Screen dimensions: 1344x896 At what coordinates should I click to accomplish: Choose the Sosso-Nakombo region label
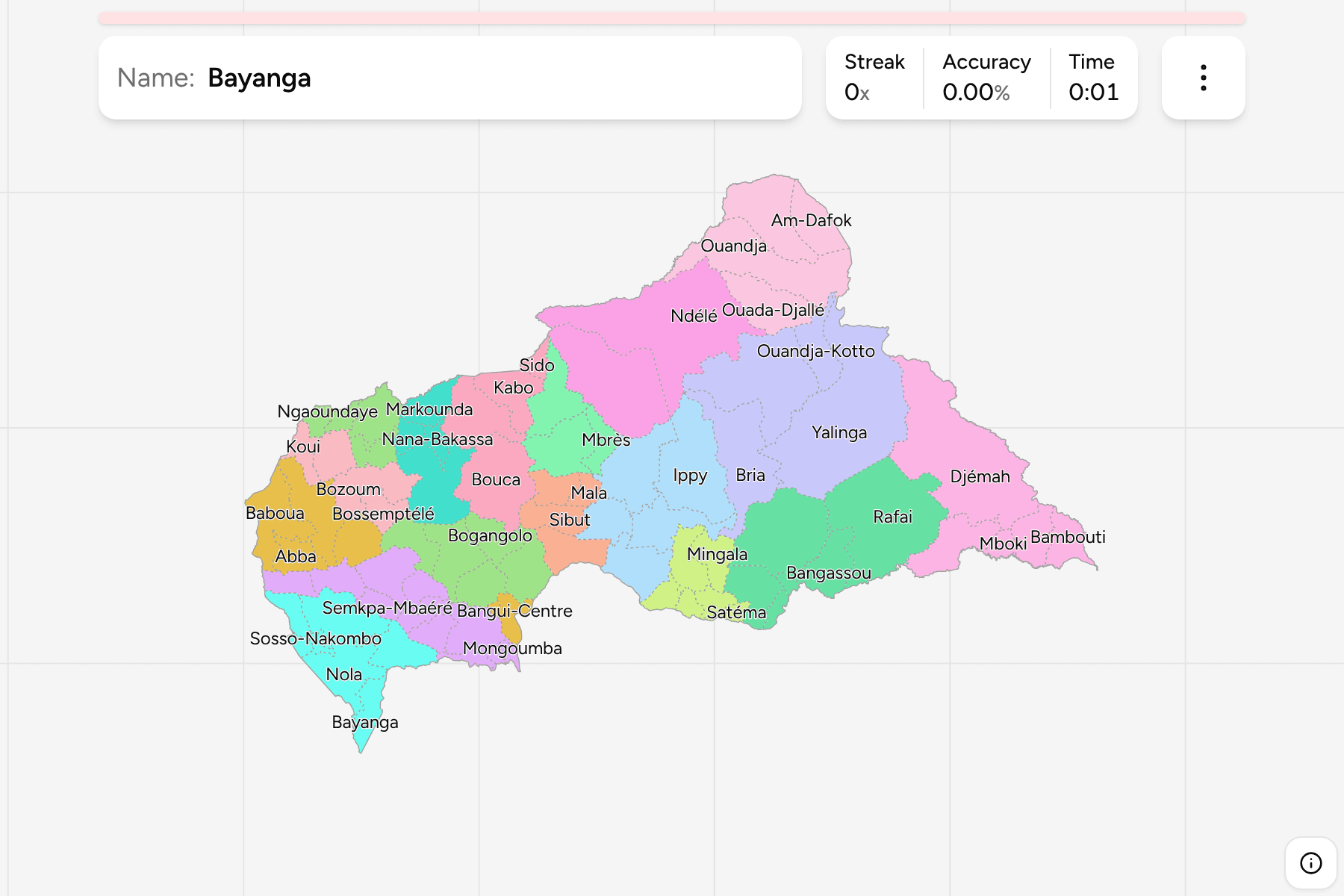point(315,638)
